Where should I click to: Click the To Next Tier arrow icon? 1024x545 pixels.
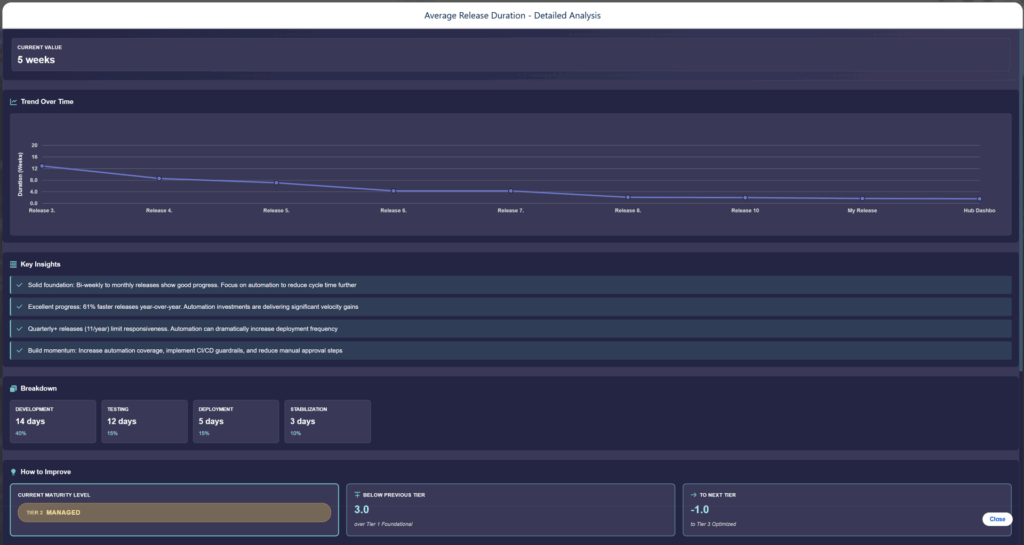[693, 494]
